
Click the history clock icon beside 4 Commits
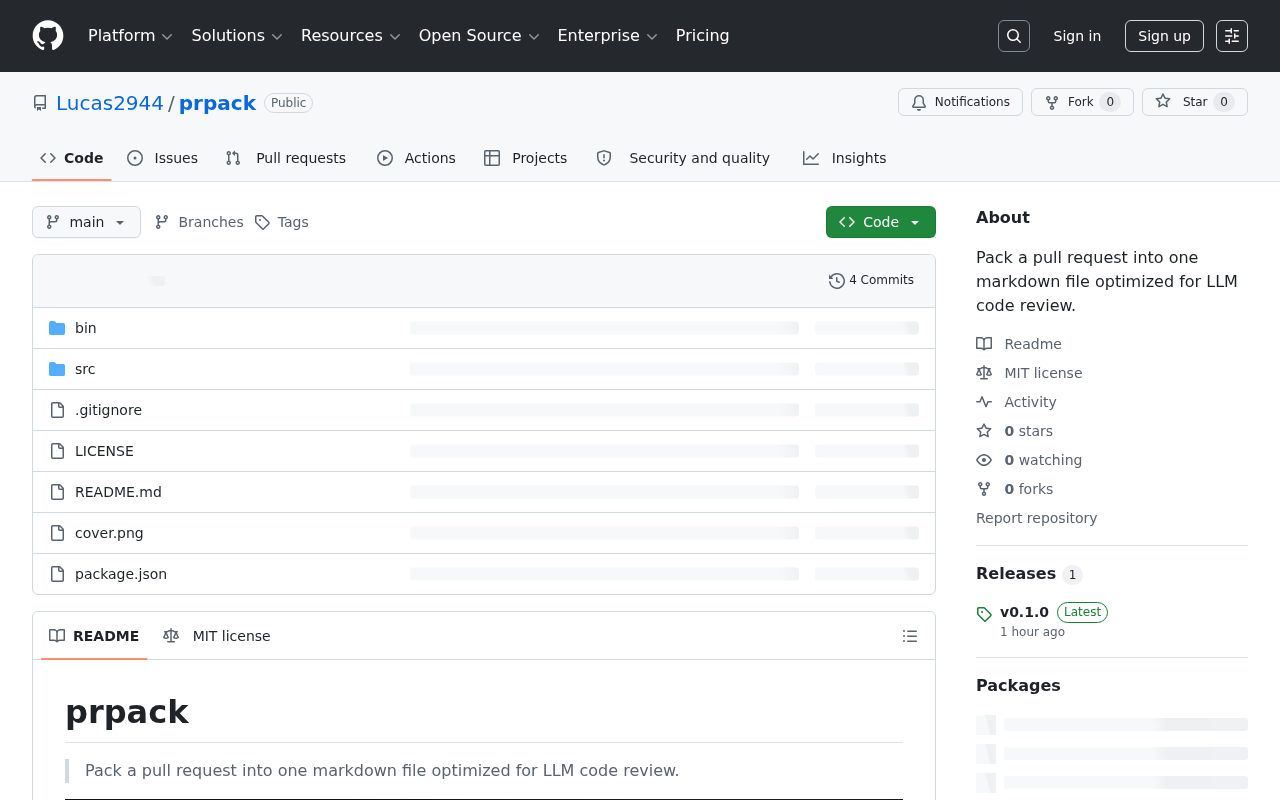[x=837, y=281]
